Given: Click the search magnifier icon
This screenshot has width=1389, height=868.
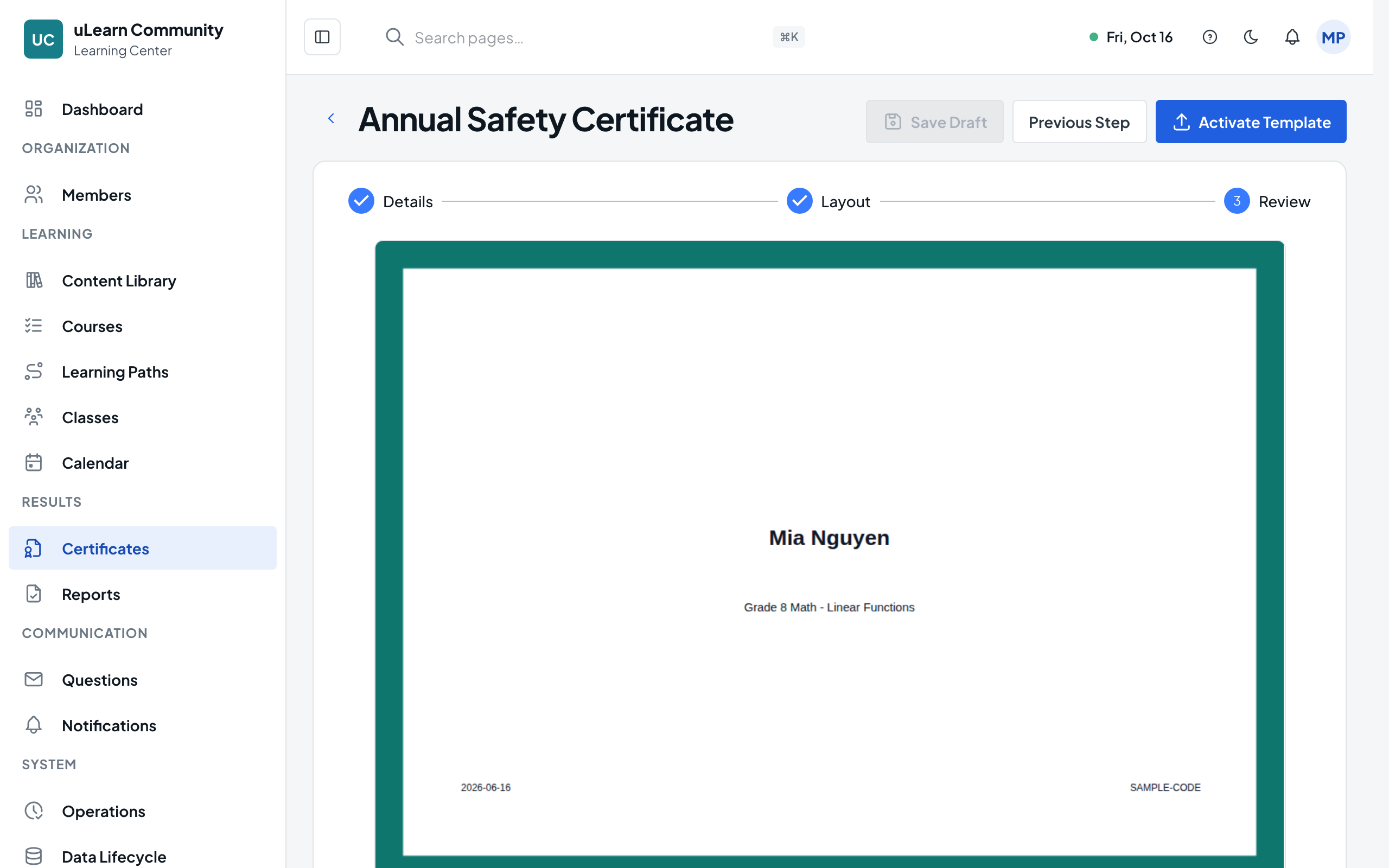Looking at the screenshot, I should (x=394, y=37).
